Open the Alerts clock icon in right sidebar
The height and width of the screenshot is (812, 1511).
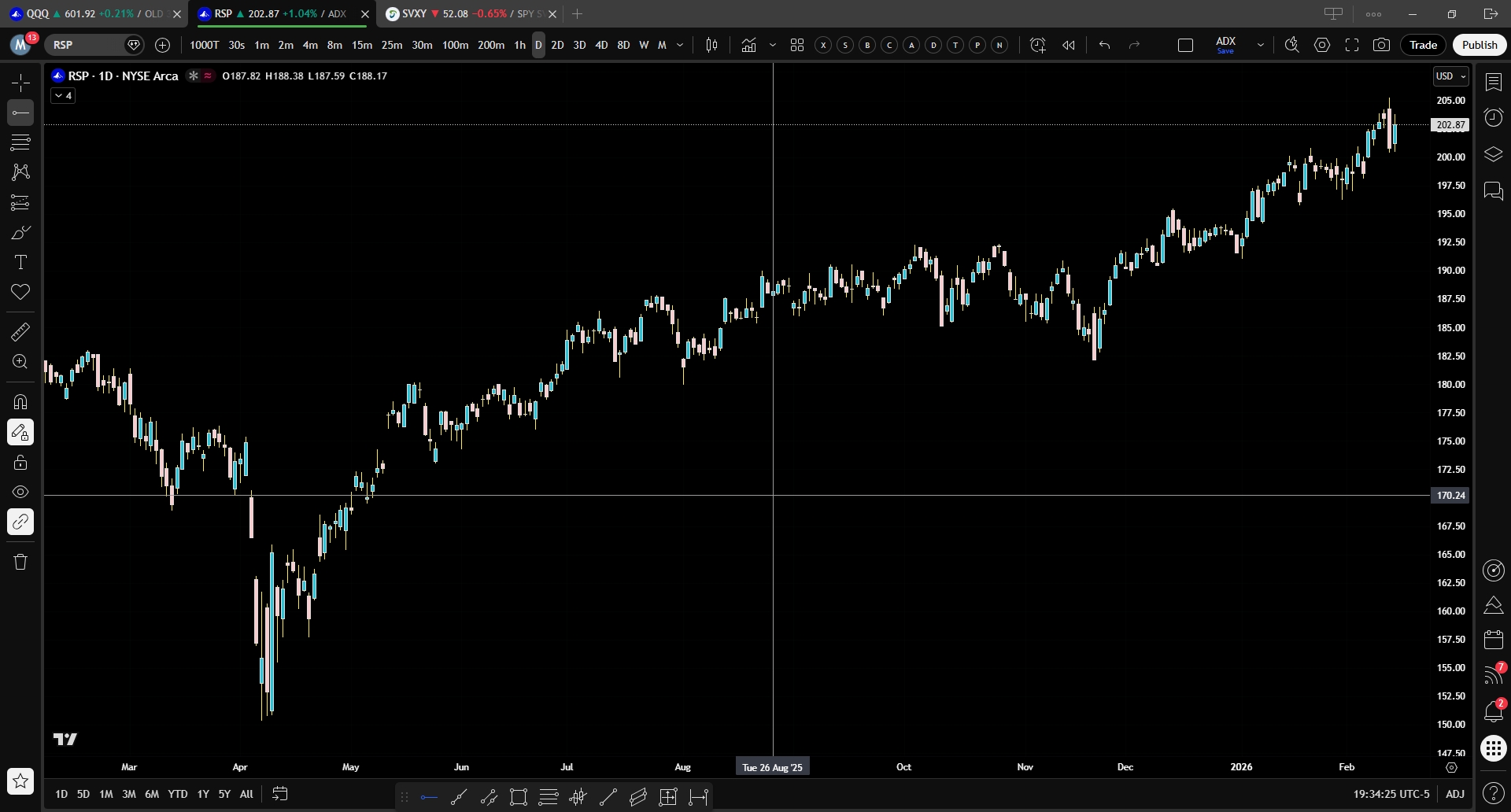click(1493, 118)
